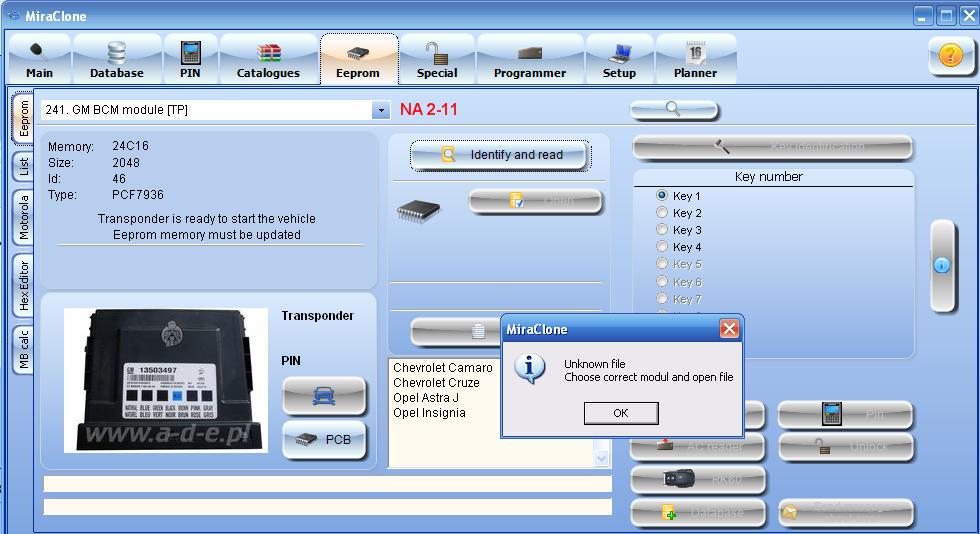Select Chevrolet Cruze in the vehicle list
The width and height of the screenshot is (980, 534).
[x=436, y=383]
